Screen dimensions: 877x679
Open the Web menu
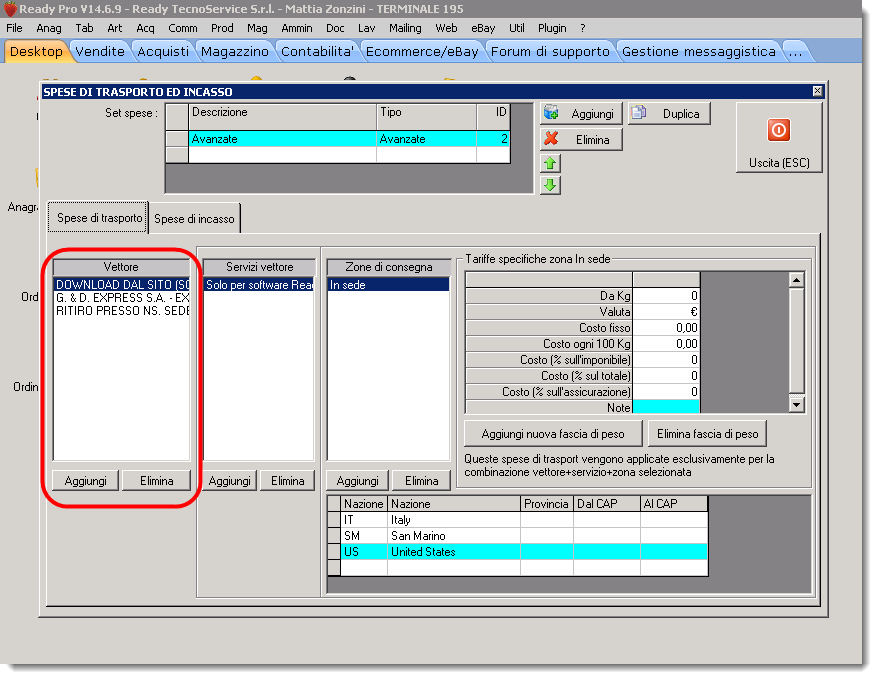pyautogui.click(x=446, y=28)
